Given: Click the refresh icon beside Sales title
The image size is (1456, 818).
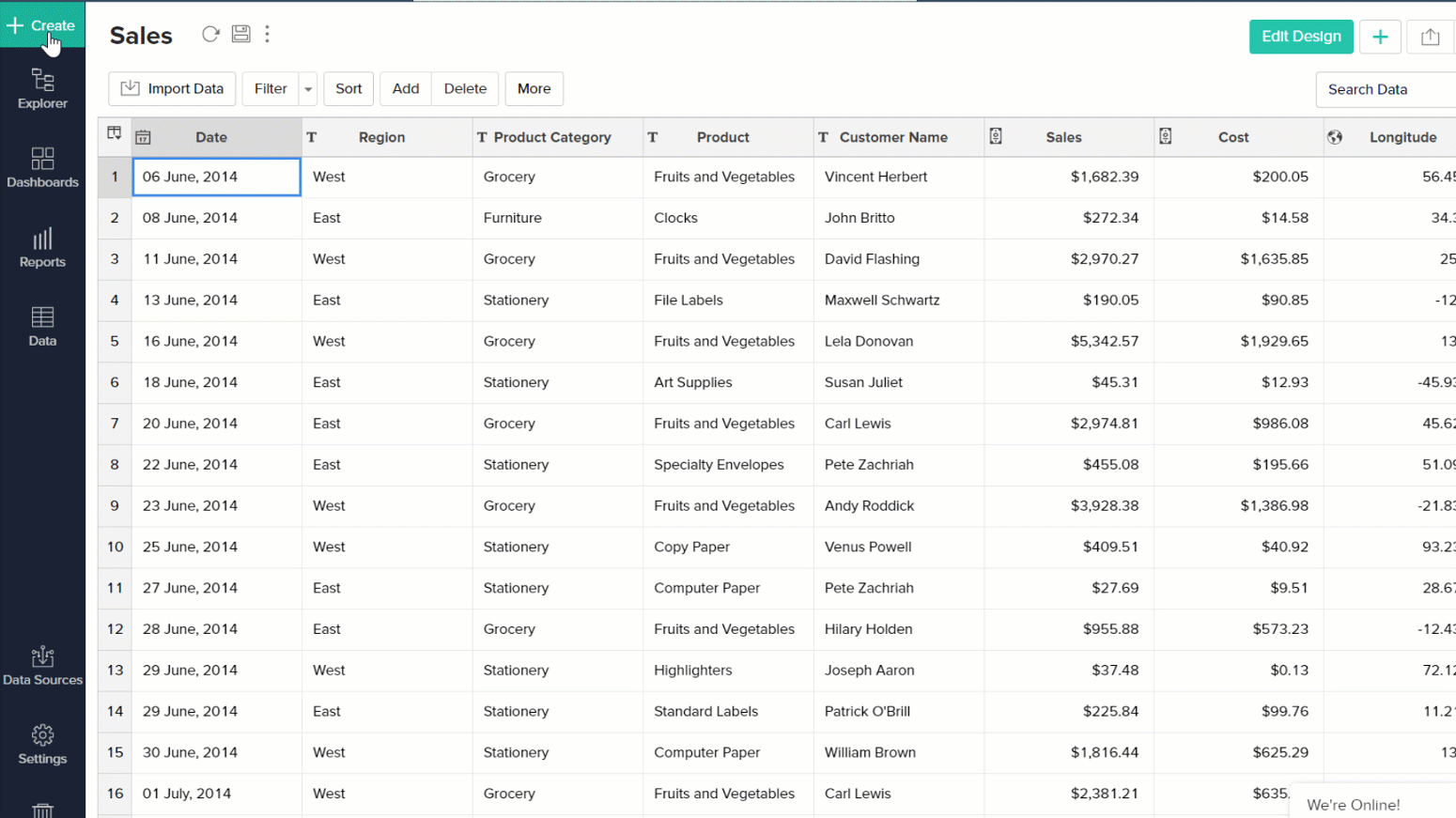Looking at the screenshot, I should pyautogui.click(x=210, y=35).
